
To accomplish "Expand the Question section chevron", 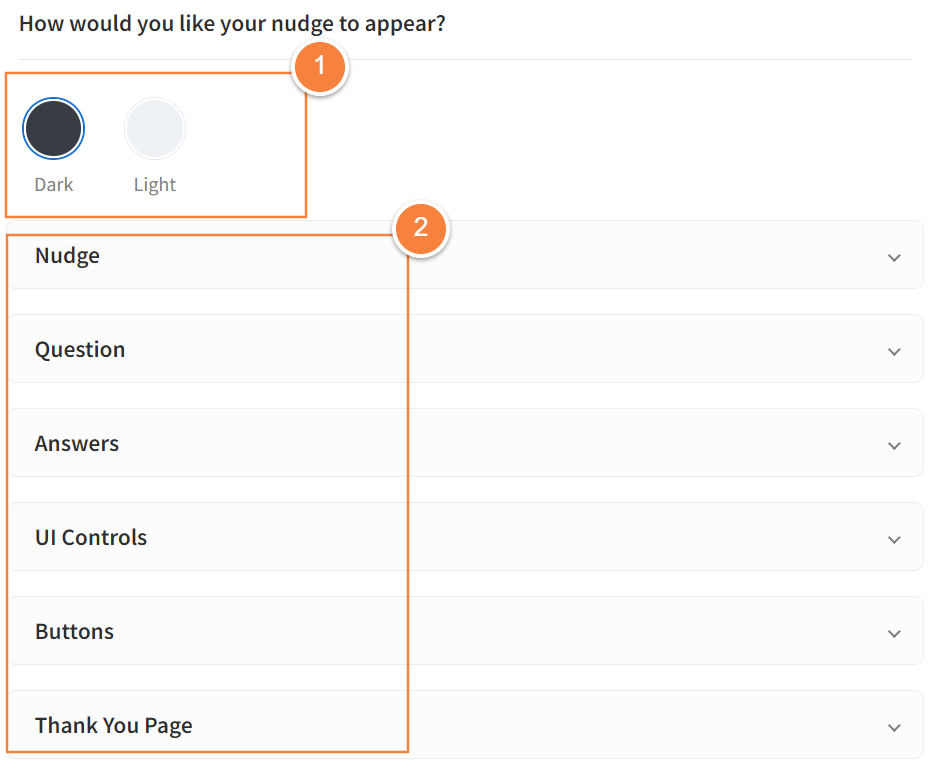I will 894,352.
